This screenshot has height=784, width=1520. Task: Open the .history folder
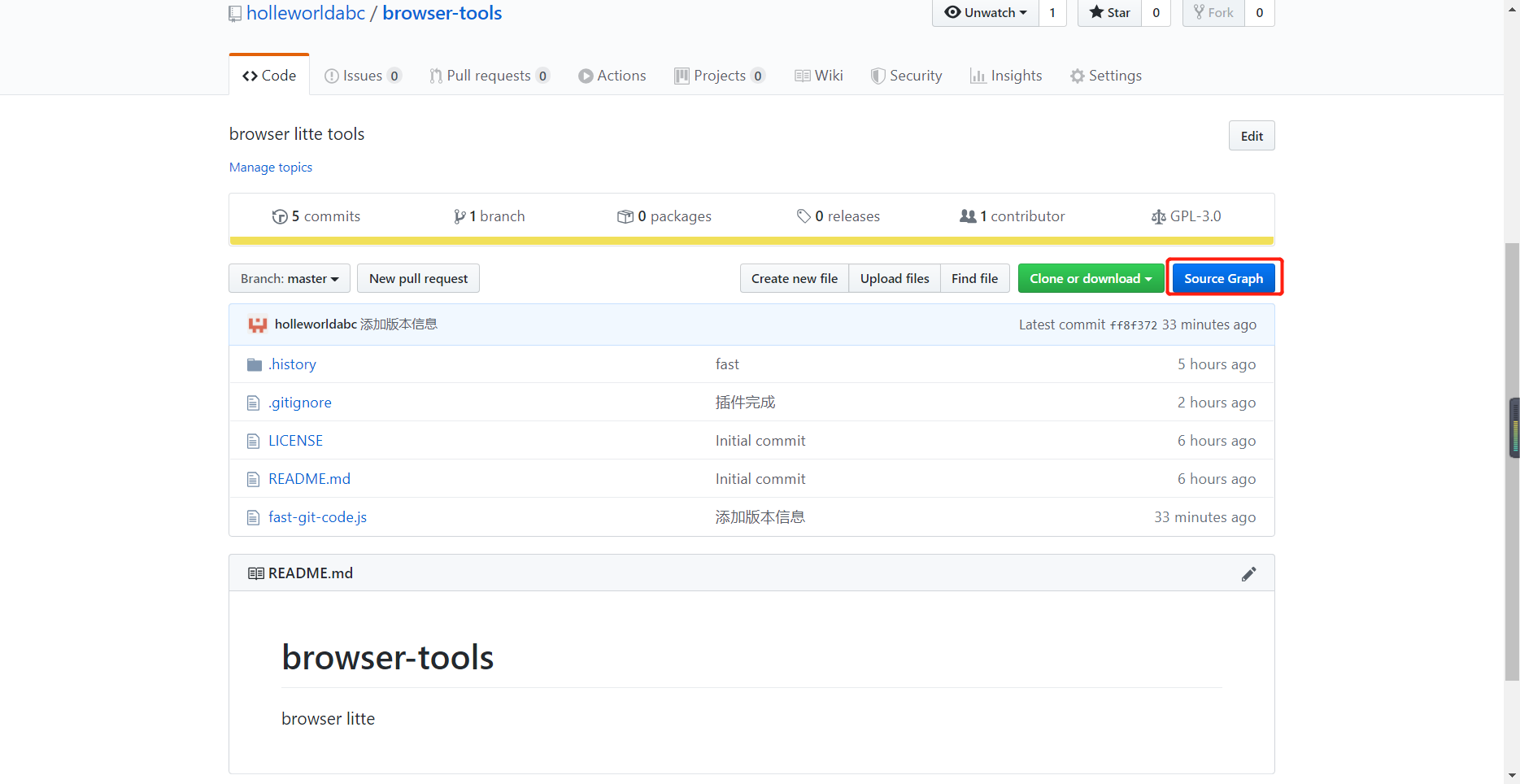click(x=292, y=364)
